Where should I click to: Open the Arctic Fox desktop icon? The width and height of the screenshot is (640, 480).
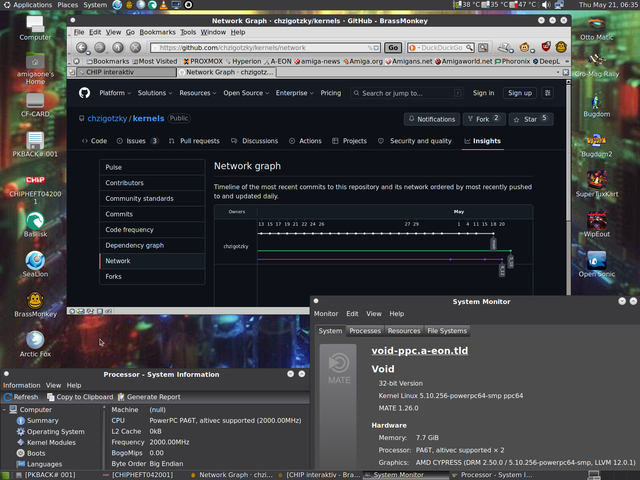coord(35,344)
